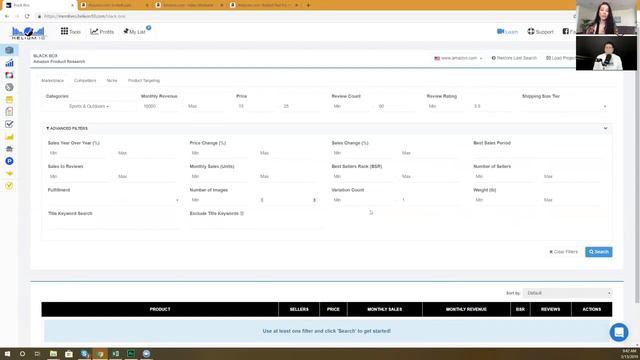Open the Helium 10 logo home link
The image size is (640, 360).
[28, 33]
